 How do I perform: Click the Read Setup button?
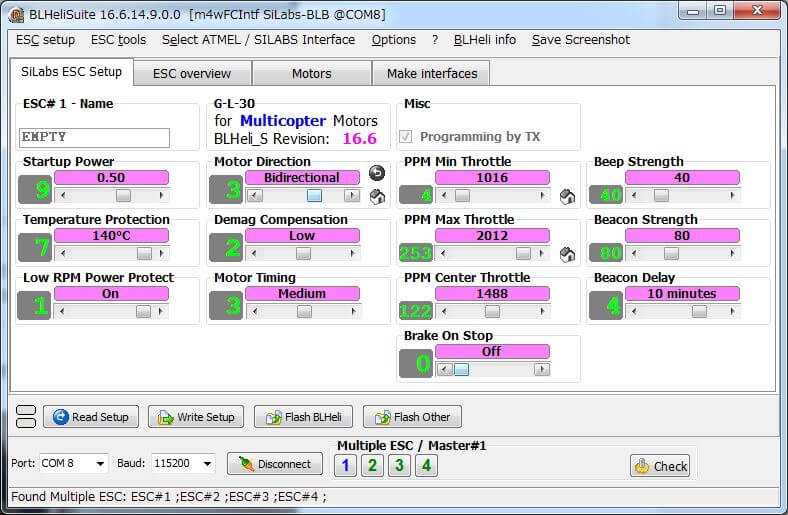point(91,417)
